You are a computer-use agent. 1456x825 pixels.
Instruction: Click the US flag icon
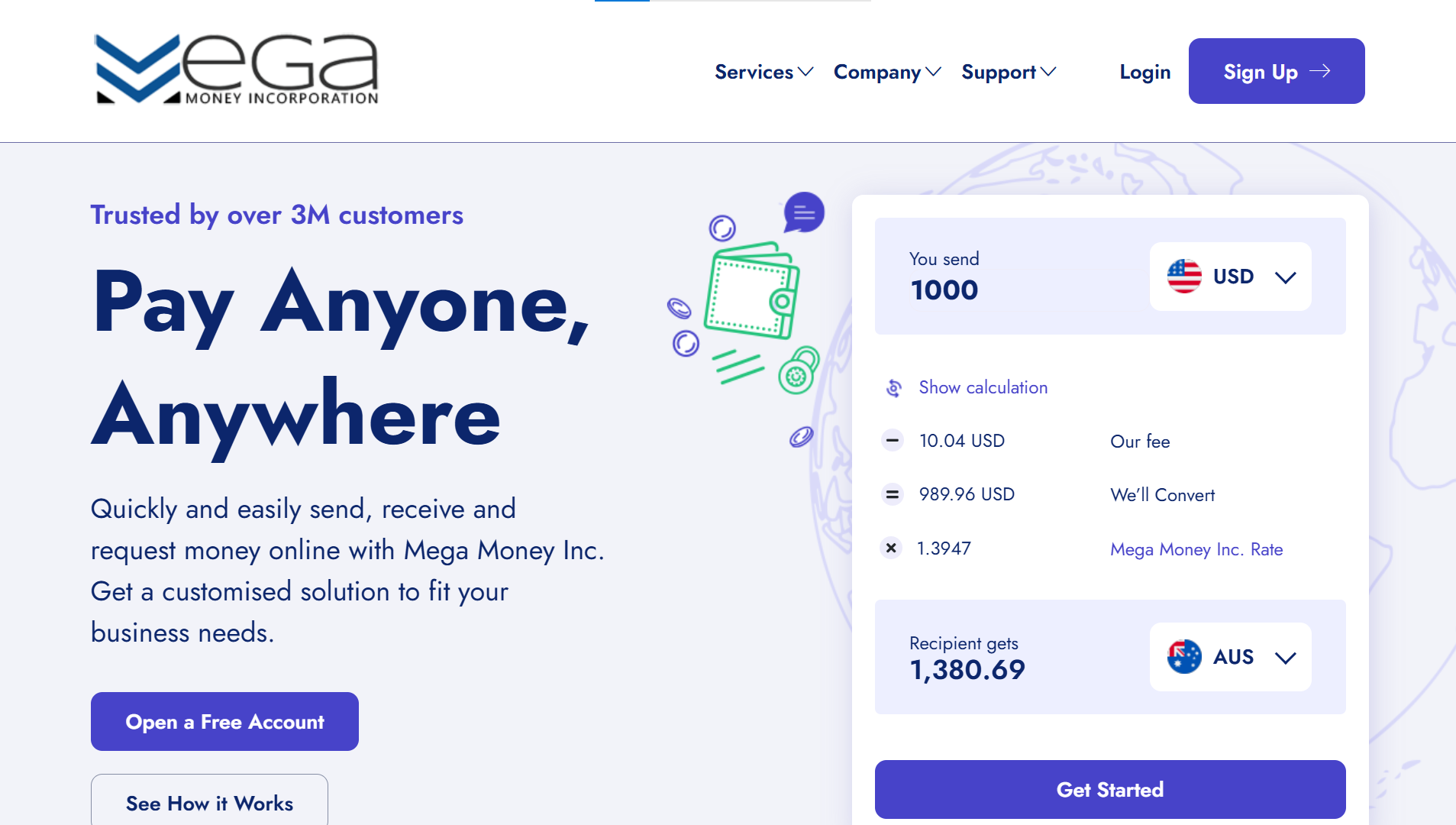(1184, 276)
